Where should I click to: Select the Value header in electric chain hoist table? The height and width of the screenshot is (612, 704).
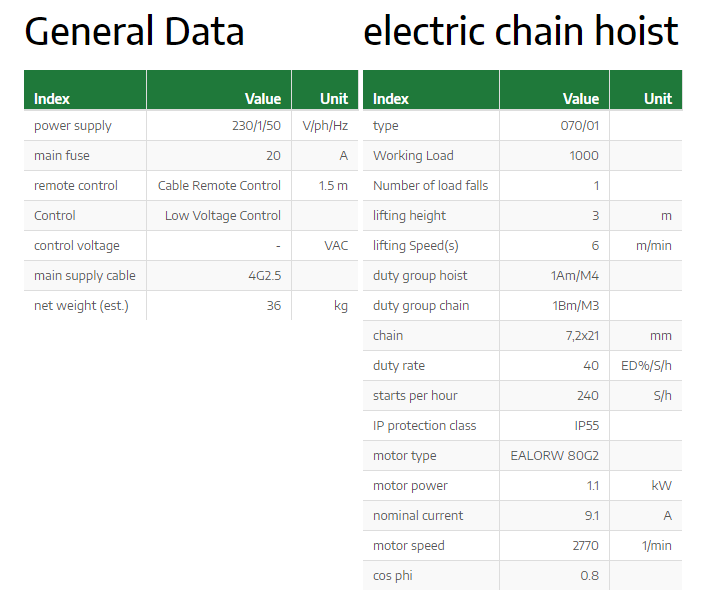tap(581, 99)
